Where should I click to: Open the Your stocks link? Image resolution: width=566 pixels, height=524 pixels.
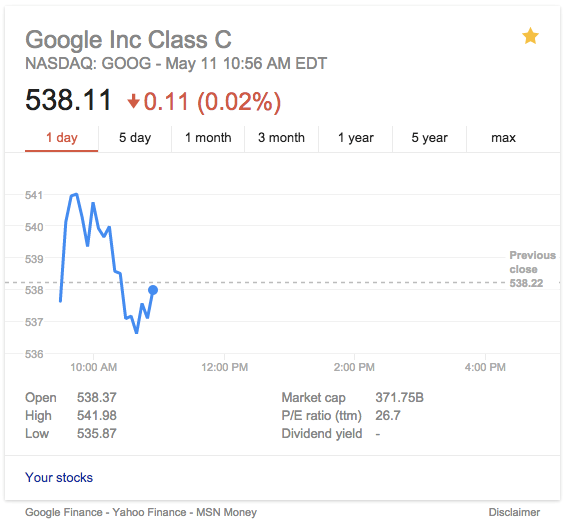click(x=59, y=477)
